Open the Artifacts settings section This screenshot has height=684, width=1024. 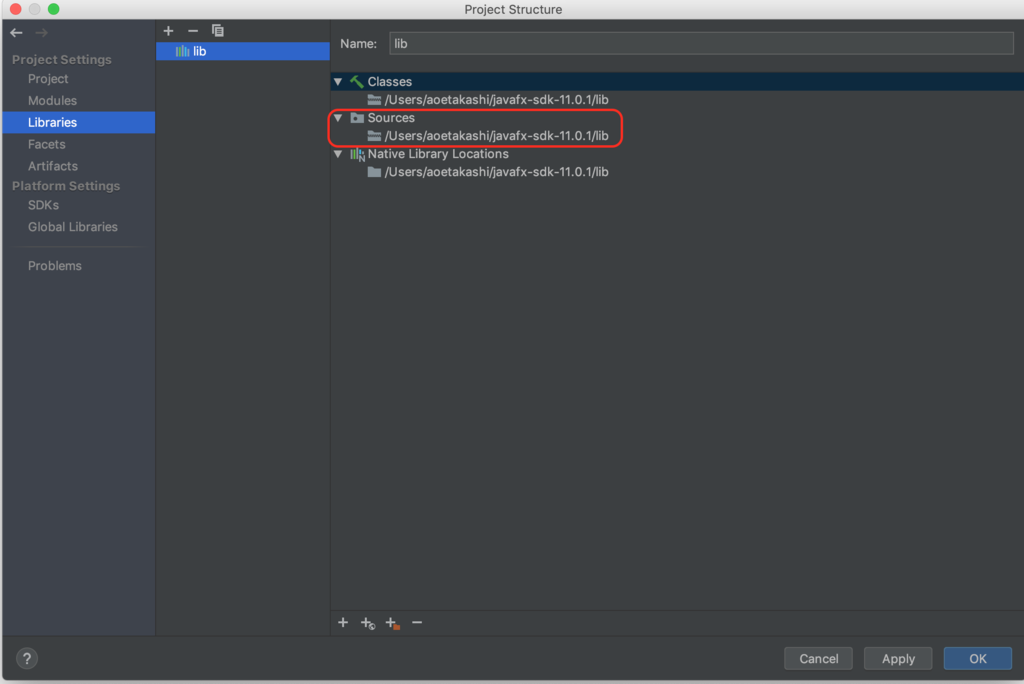click(52, 166)
